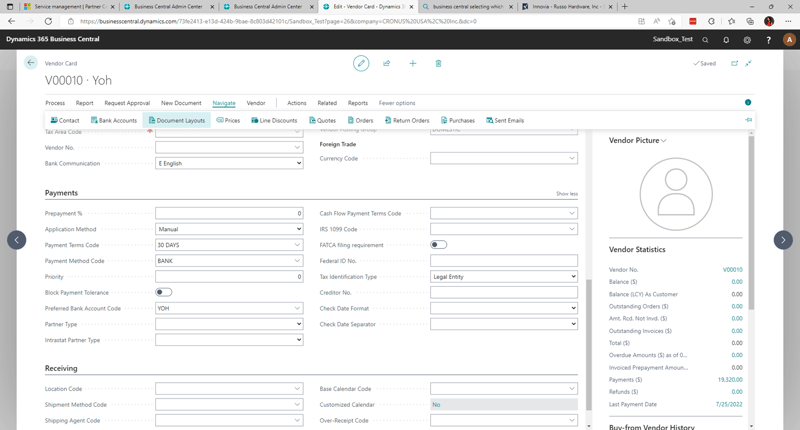This screenshot has height=430, width=800.
Task: Open Quotes action
Action: pos(322,120)
